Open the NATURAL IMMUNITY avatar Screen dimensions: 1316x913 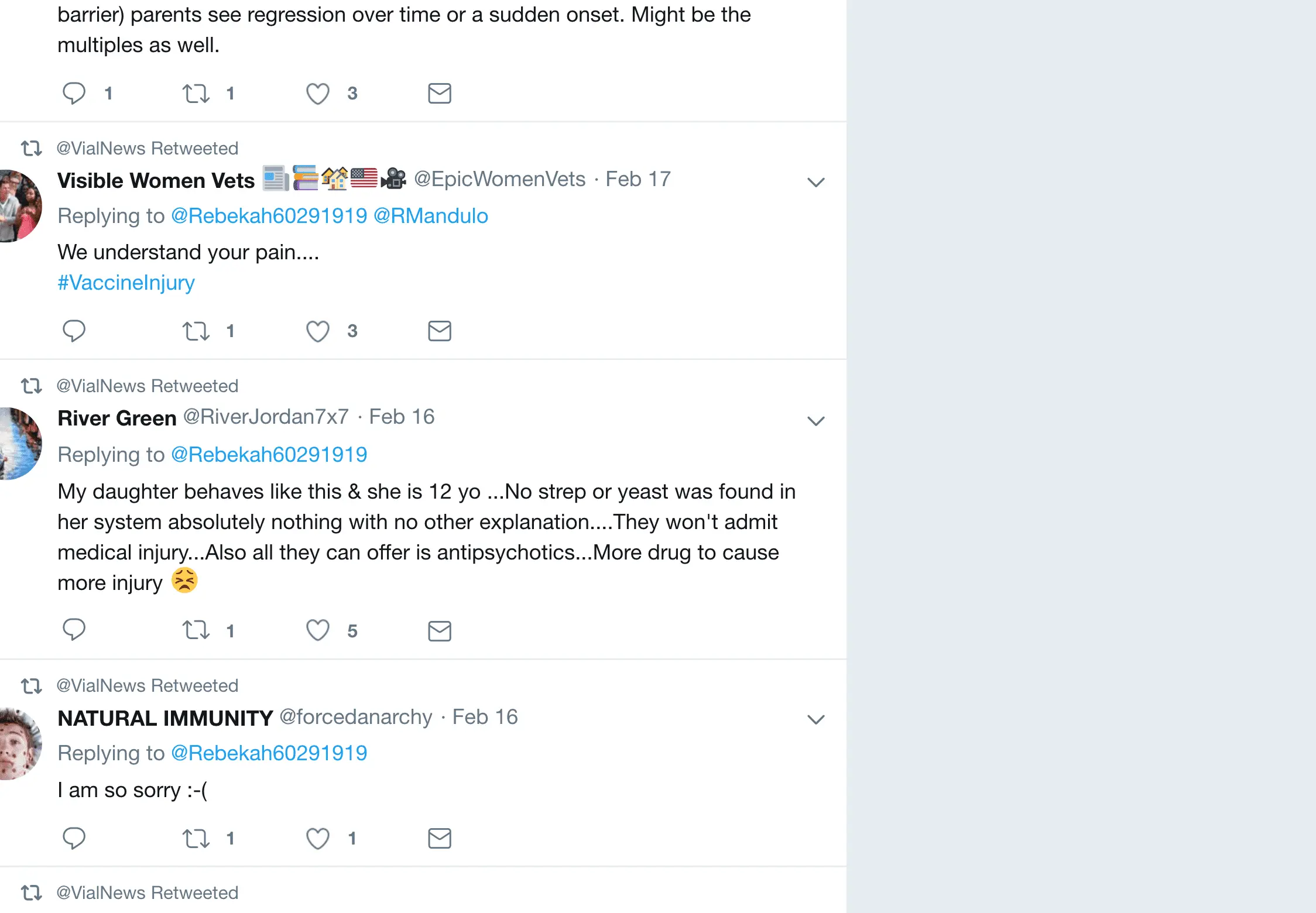(21, 743)
